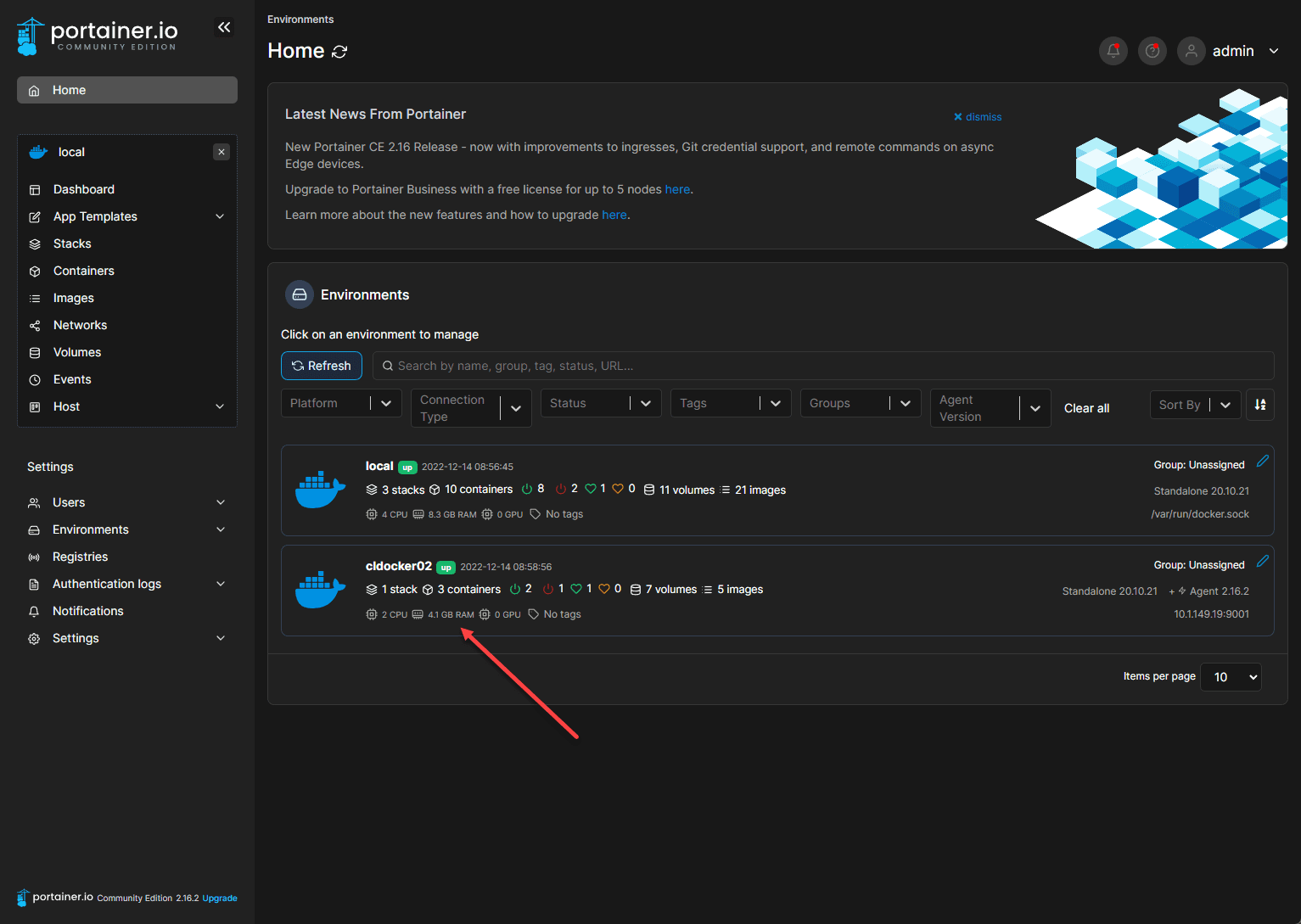The width and height of the screenshot is (1301, 924).
Task: Click the Containers cube icon in sidebar
Action: (x=35, y=271)
